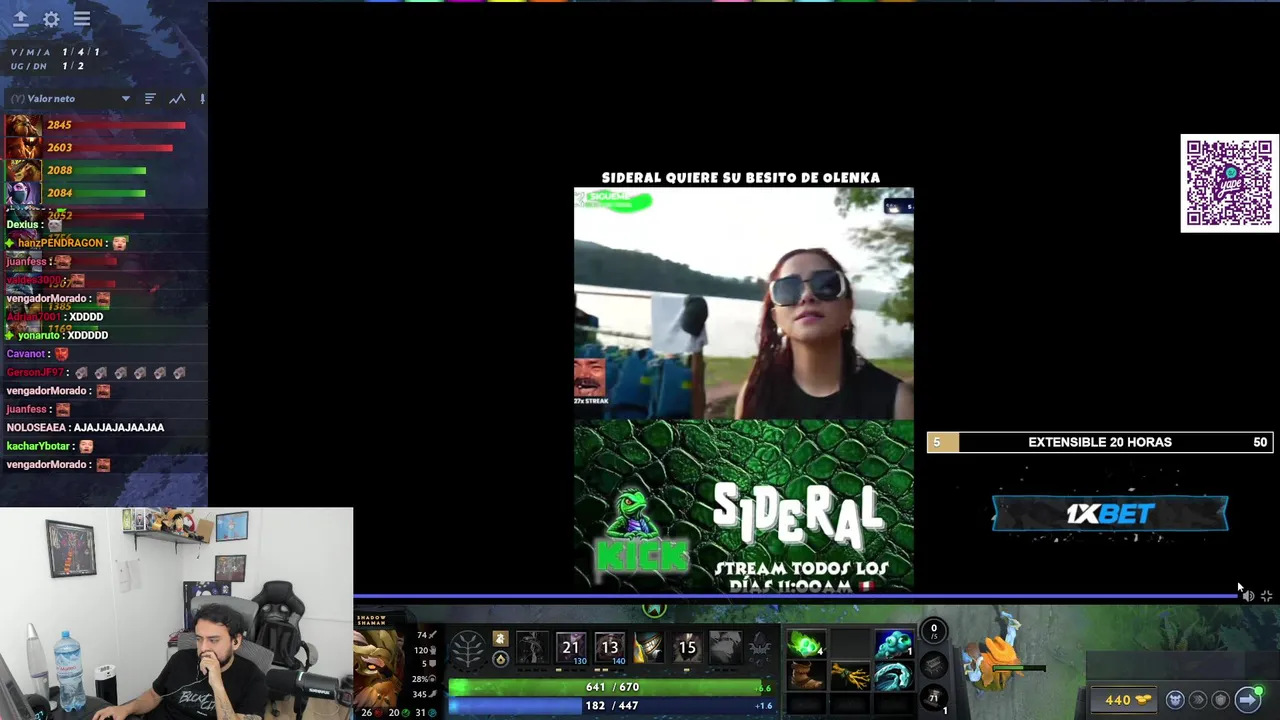Click the lower small facet icon beside talent tree
Screen dimensions: 1280x720
point(500,659)
